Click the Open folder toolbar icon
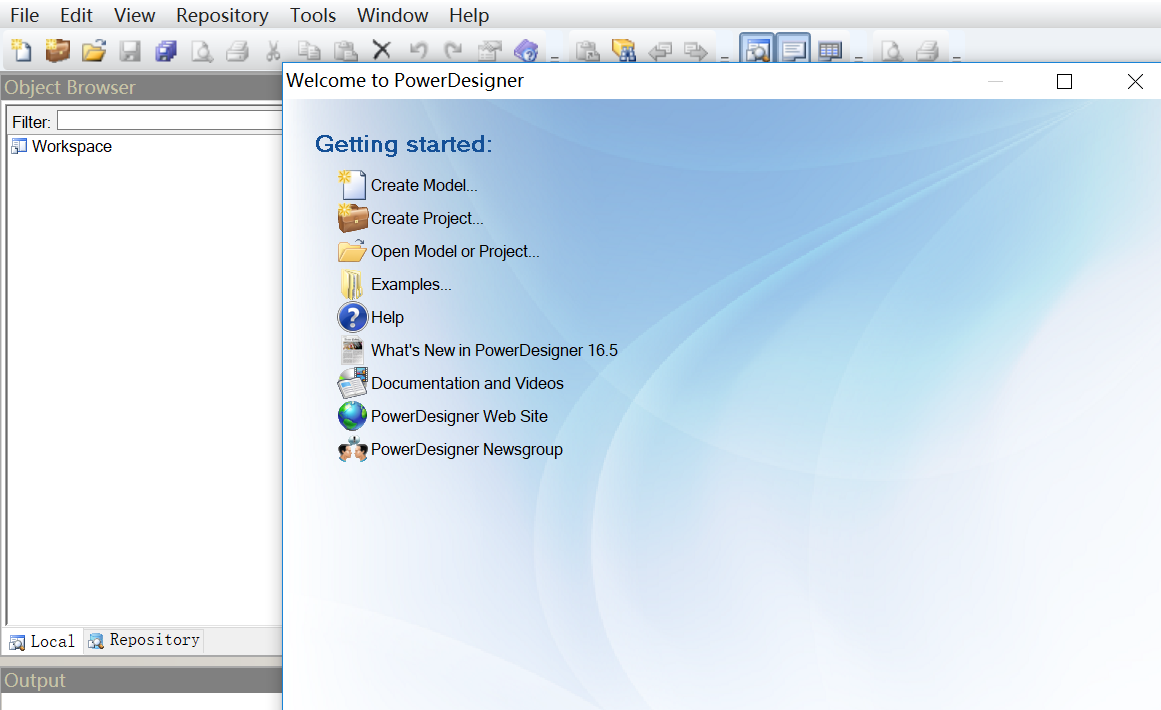The width and height of the screenshot is (1161, 710). tap(94, 50)
